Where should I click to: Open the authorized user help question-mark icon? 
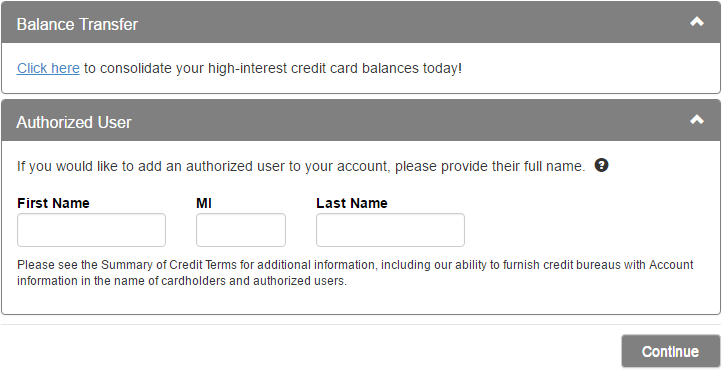[x=601, y=165]
